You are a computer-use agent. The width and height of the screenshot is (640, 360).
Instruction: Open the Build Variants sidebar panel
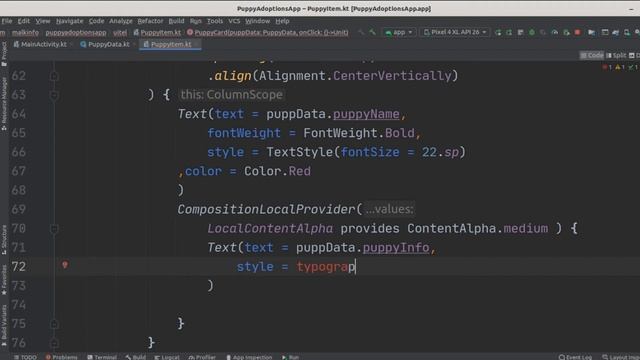click(4, 326)
